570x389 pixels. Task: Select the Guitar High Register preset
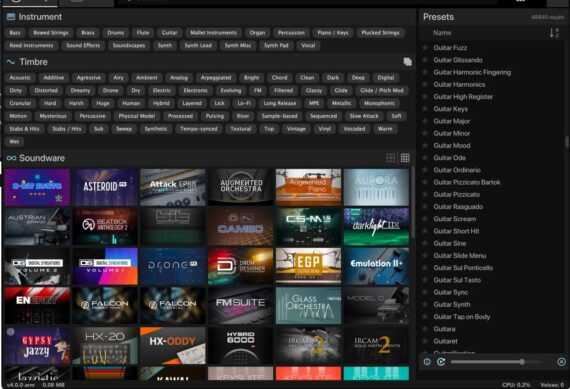point(463,96)
